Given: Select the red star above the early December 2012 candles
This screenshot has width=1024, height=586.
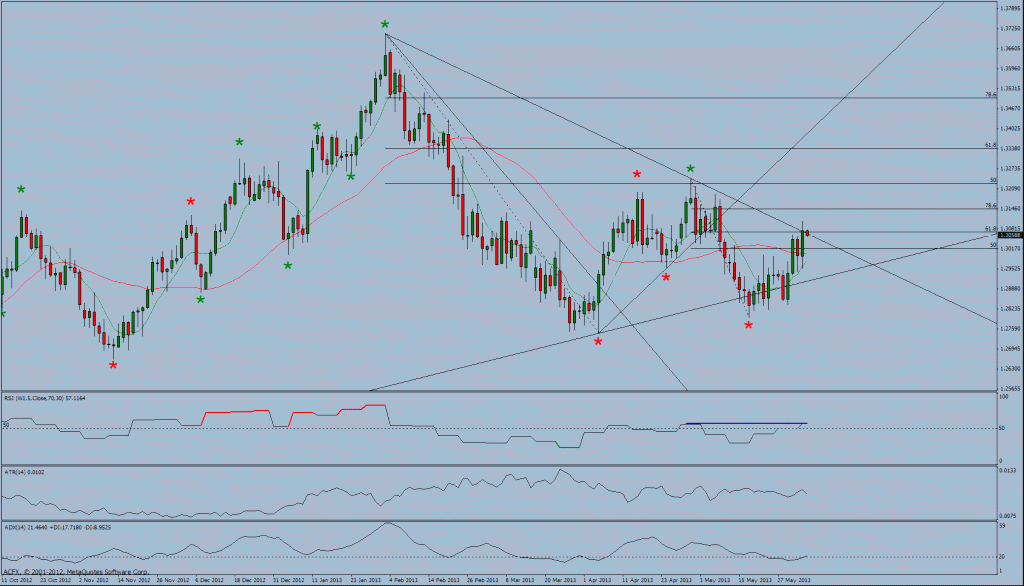Looking at the screenshot, I should coord(191,202).
